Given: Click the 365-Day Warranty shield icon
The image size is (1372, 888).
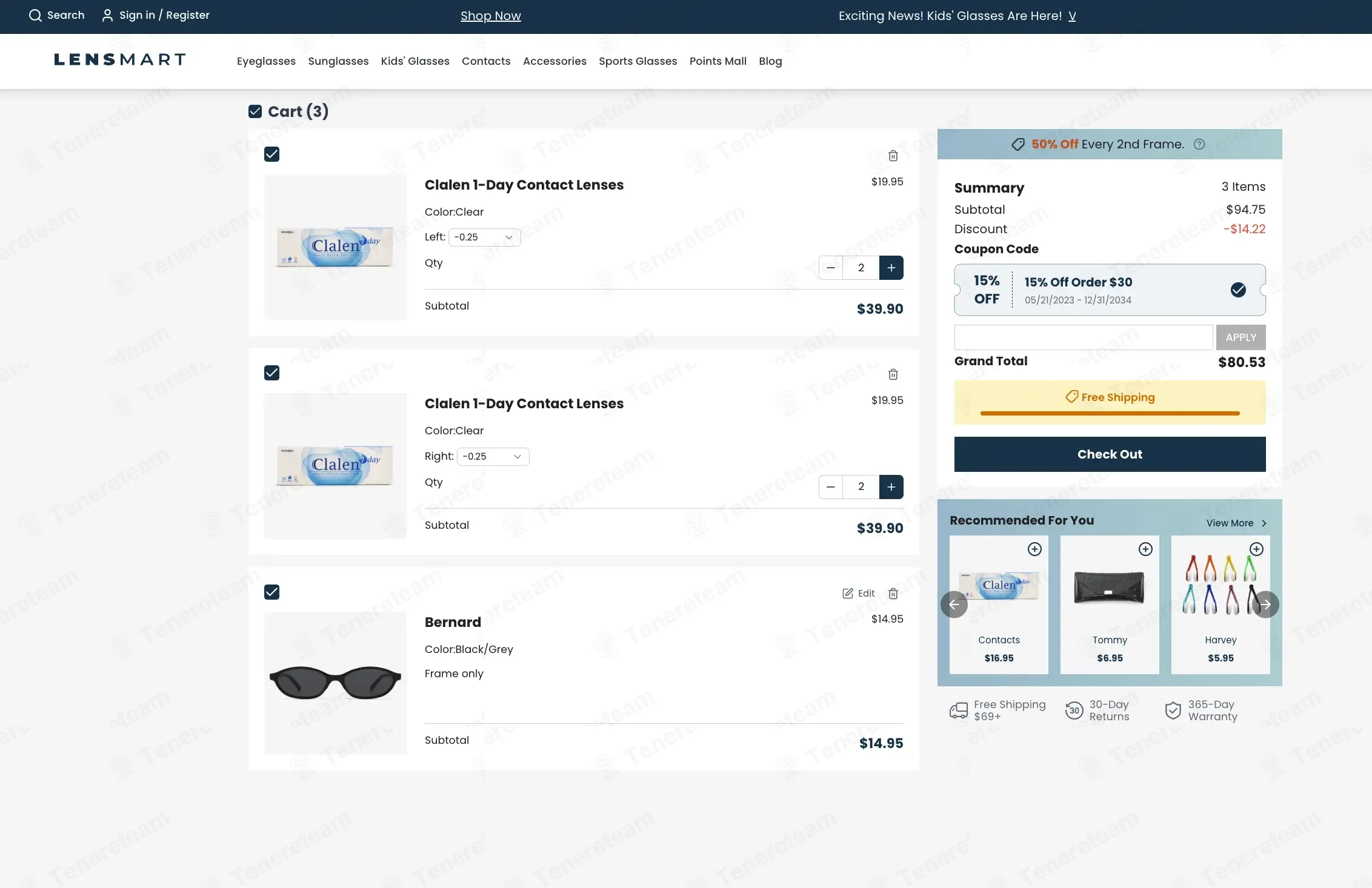Looking at the screenshot, I should click(1173, 711).
